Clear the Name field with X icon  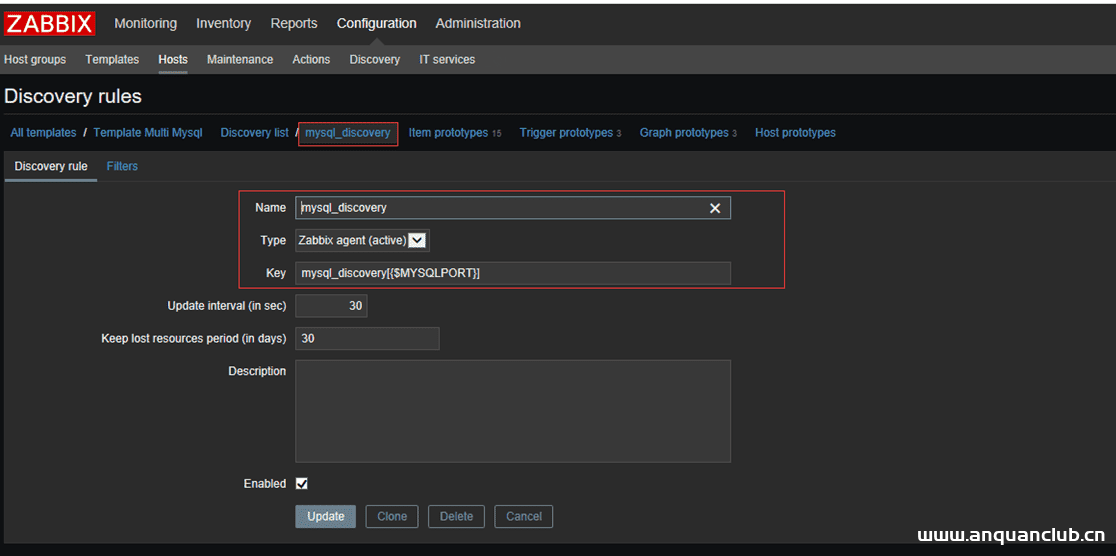point(715,208)
